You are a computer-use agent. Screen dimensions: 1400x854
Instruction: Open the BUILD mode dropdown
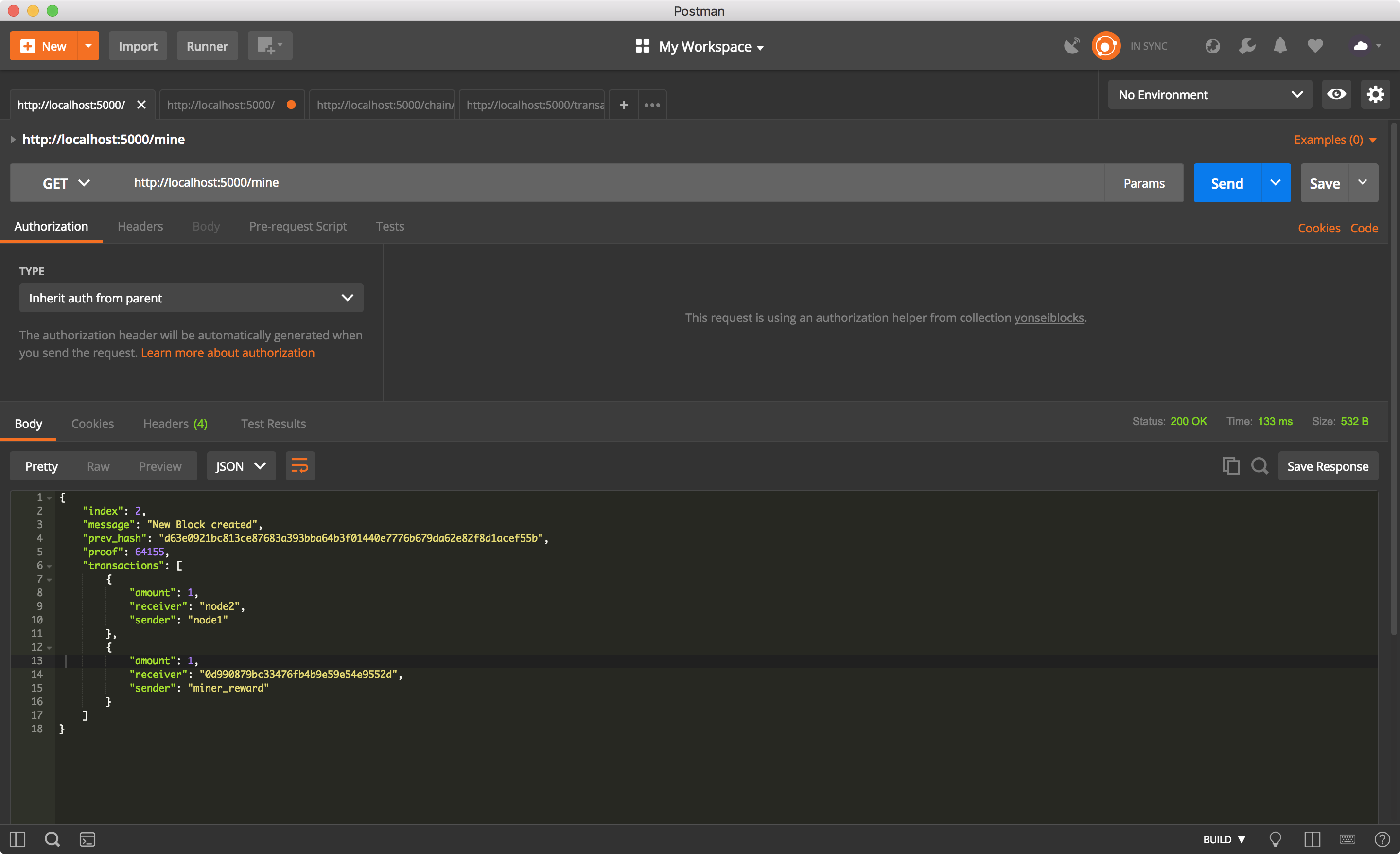1225,839
